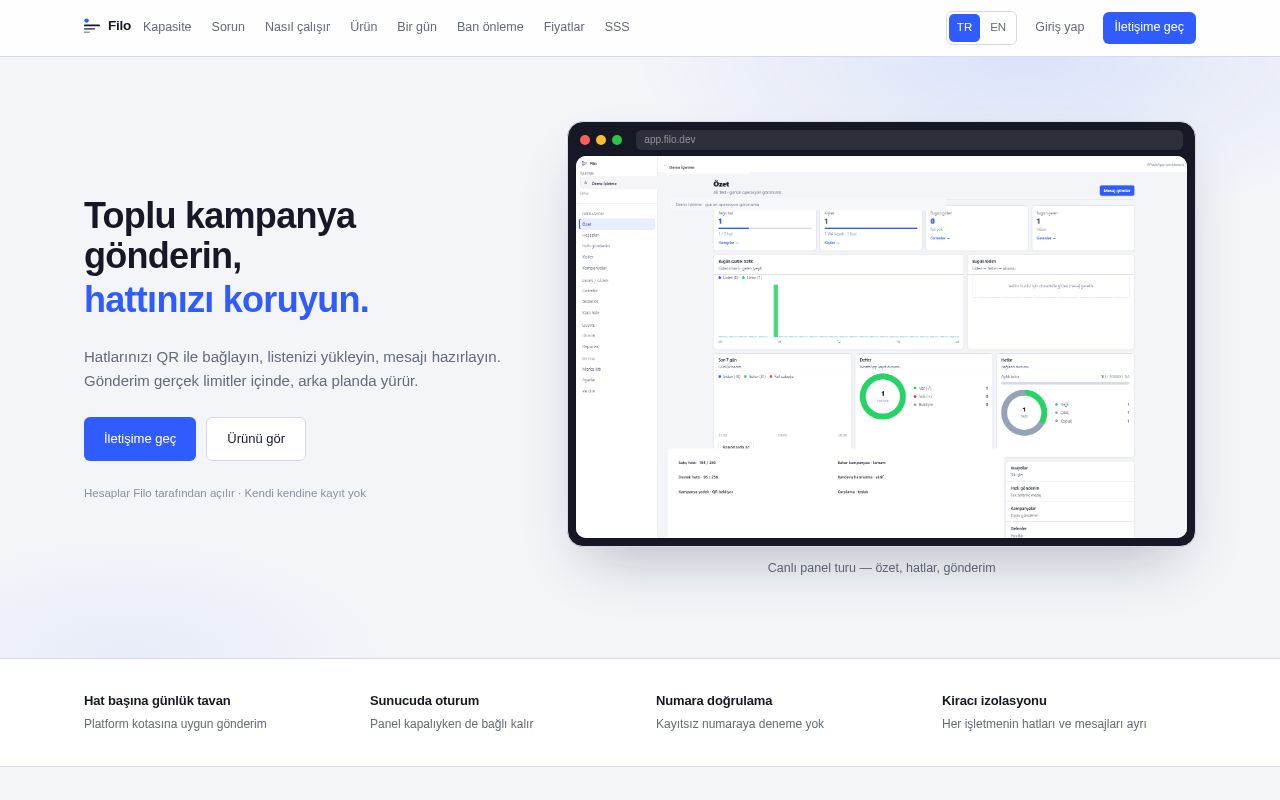Click the paragraph starting "Hatlarınızı QR ile bağlayın"
This screenshot has width=1280, height=800.
(292, 369)
